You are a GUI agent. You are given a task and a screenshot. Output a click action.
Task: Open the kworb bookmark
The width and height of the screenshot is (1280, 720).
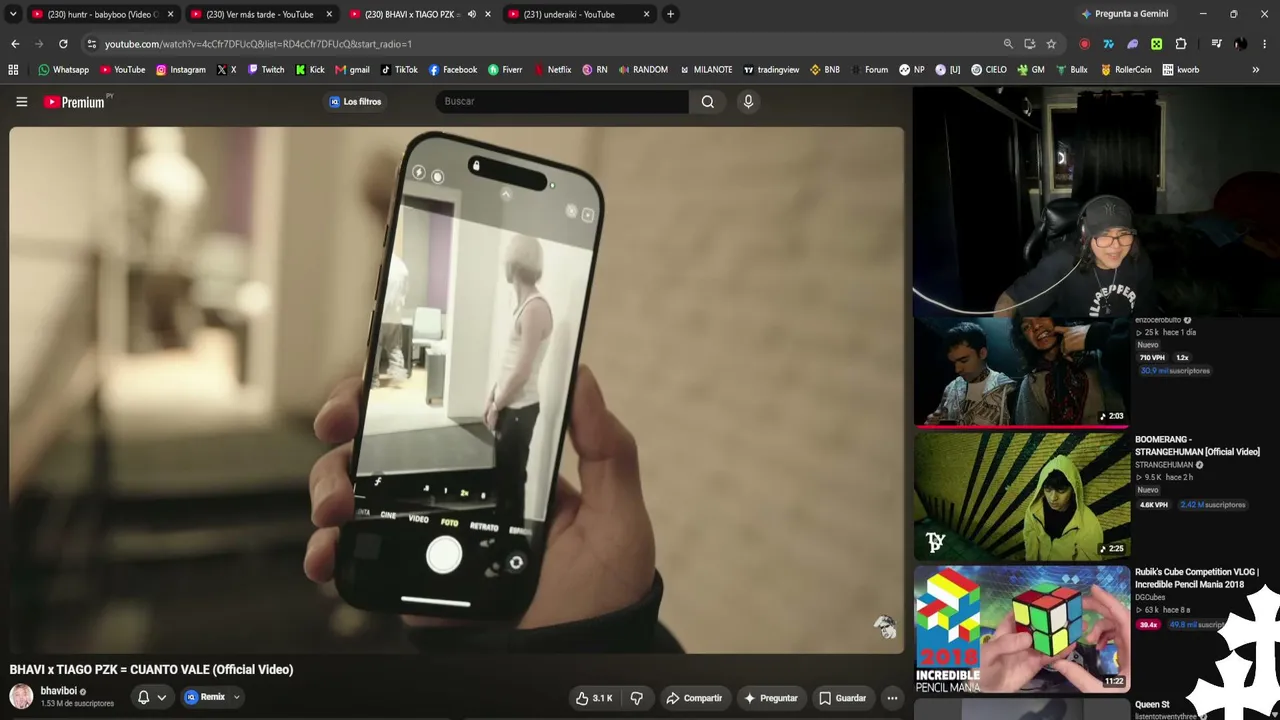click(x=1180, y=70)
